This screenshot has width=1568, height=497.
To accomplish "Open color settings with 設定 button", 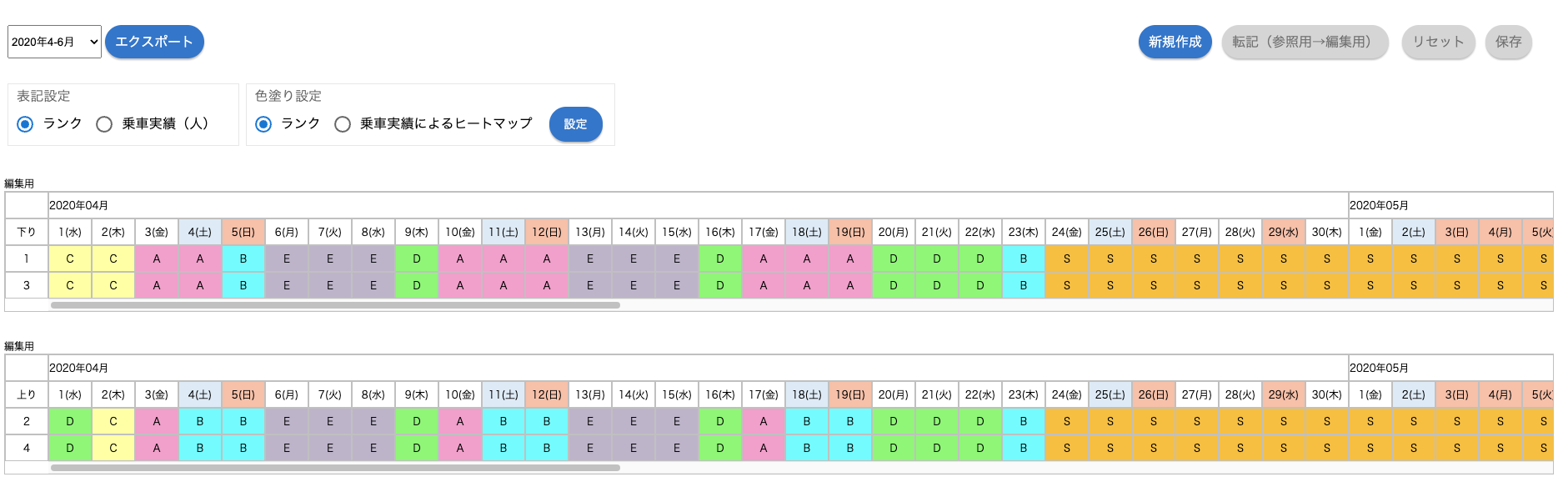I will pyautogui.click(x=575, y=124).
